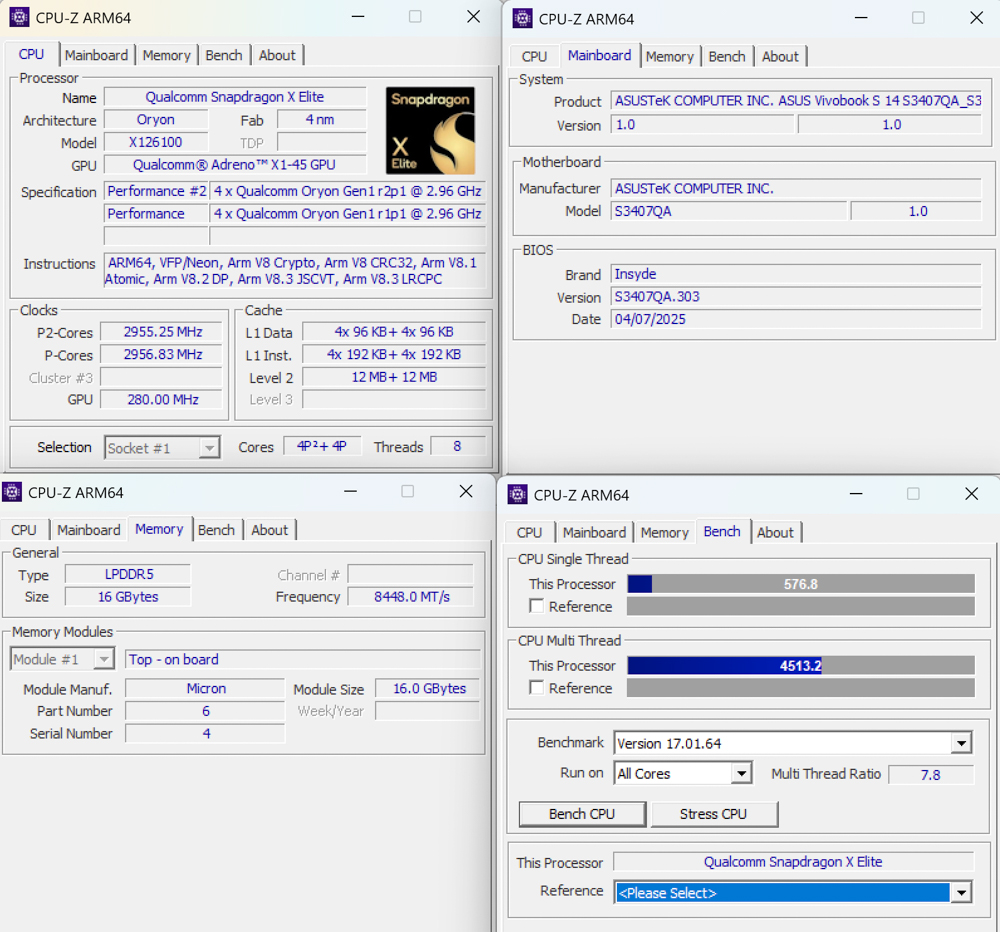The height and width of the screenshot is (932, 1000).
Task: Click the CPU-Z app icon in the Bench tab window
Action: [x=517, y=494]
